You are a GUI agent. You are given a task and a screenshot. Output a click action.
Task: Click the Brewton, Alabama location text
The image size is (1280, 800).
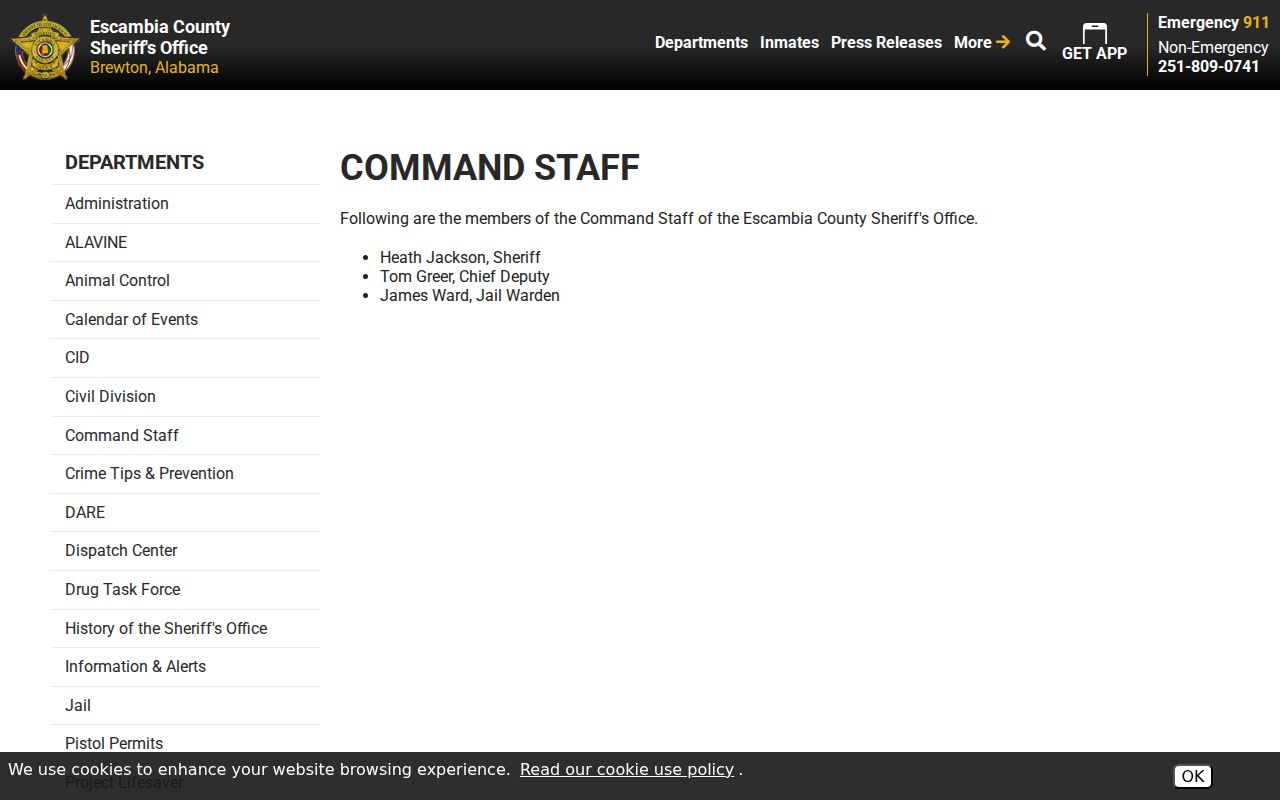[x=154, y=67]
